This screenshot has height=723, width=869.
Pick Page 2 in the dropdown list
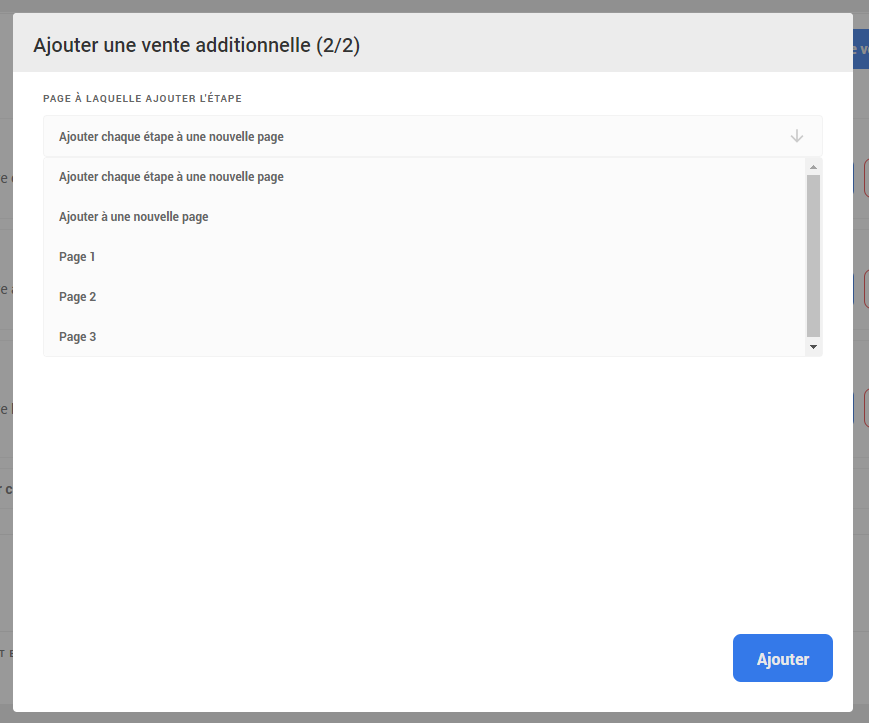tap(77, 297)
